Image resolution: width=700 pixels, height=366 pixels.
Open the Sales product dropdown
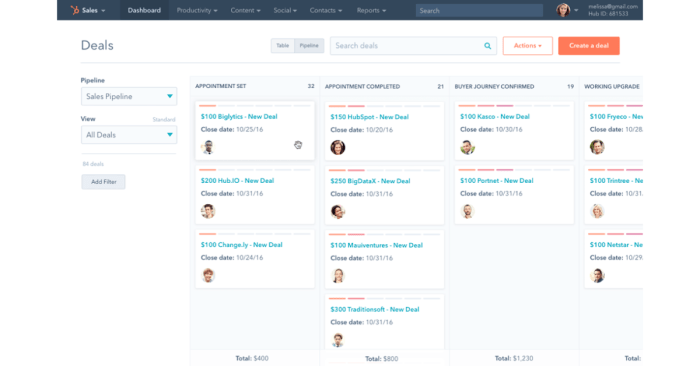tap(94, 10)
